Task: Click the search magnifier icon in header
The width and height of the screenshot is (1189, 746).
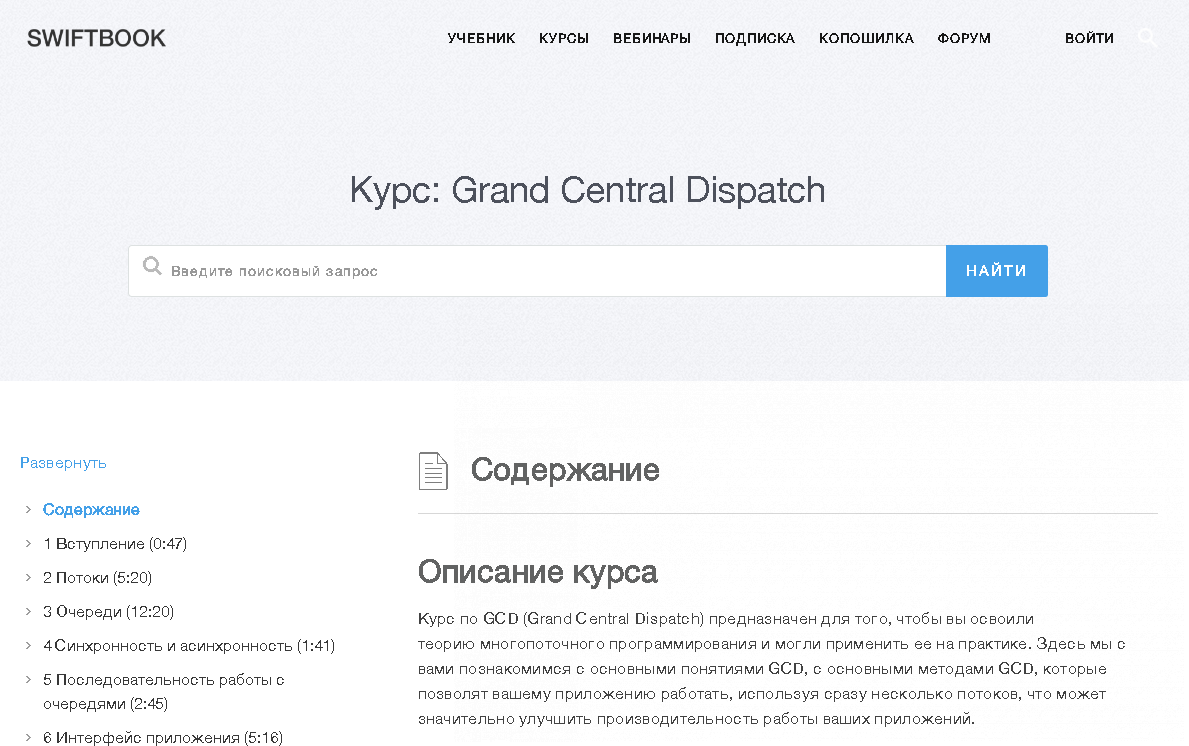Action: coord(1148,38)
